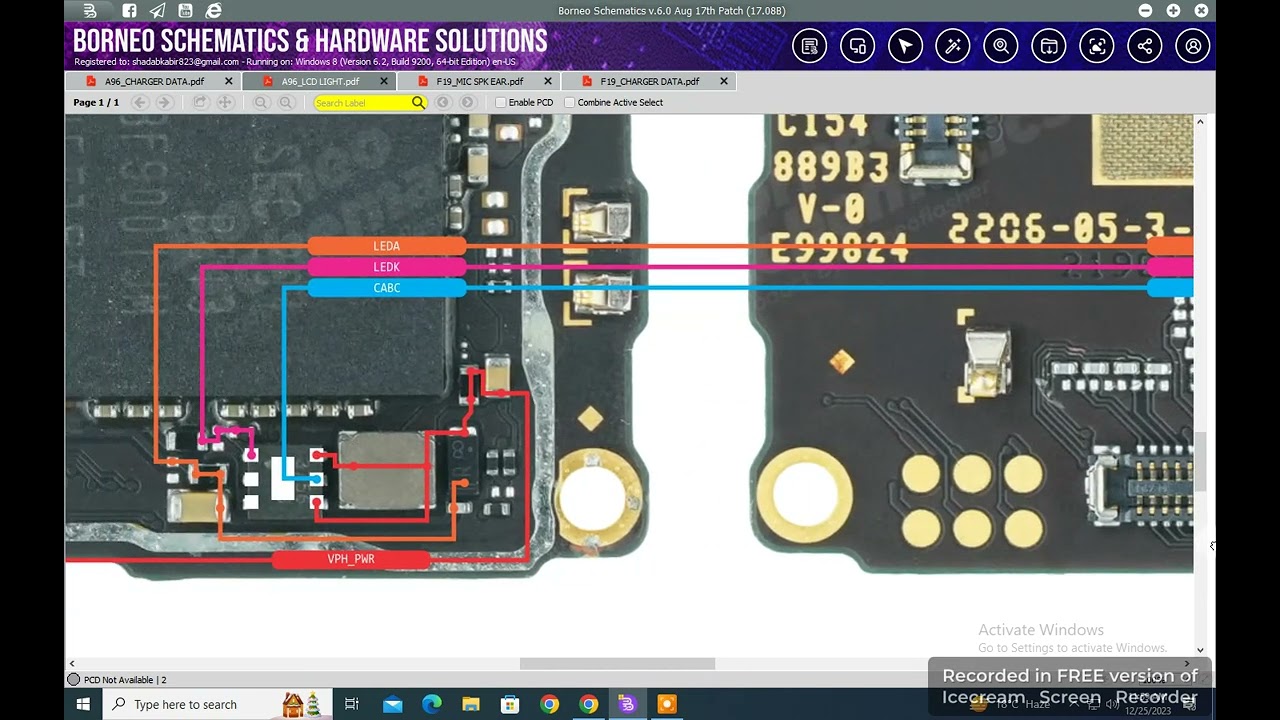
Task: Go to previous page arrow
Action: (x=140, y=102)
